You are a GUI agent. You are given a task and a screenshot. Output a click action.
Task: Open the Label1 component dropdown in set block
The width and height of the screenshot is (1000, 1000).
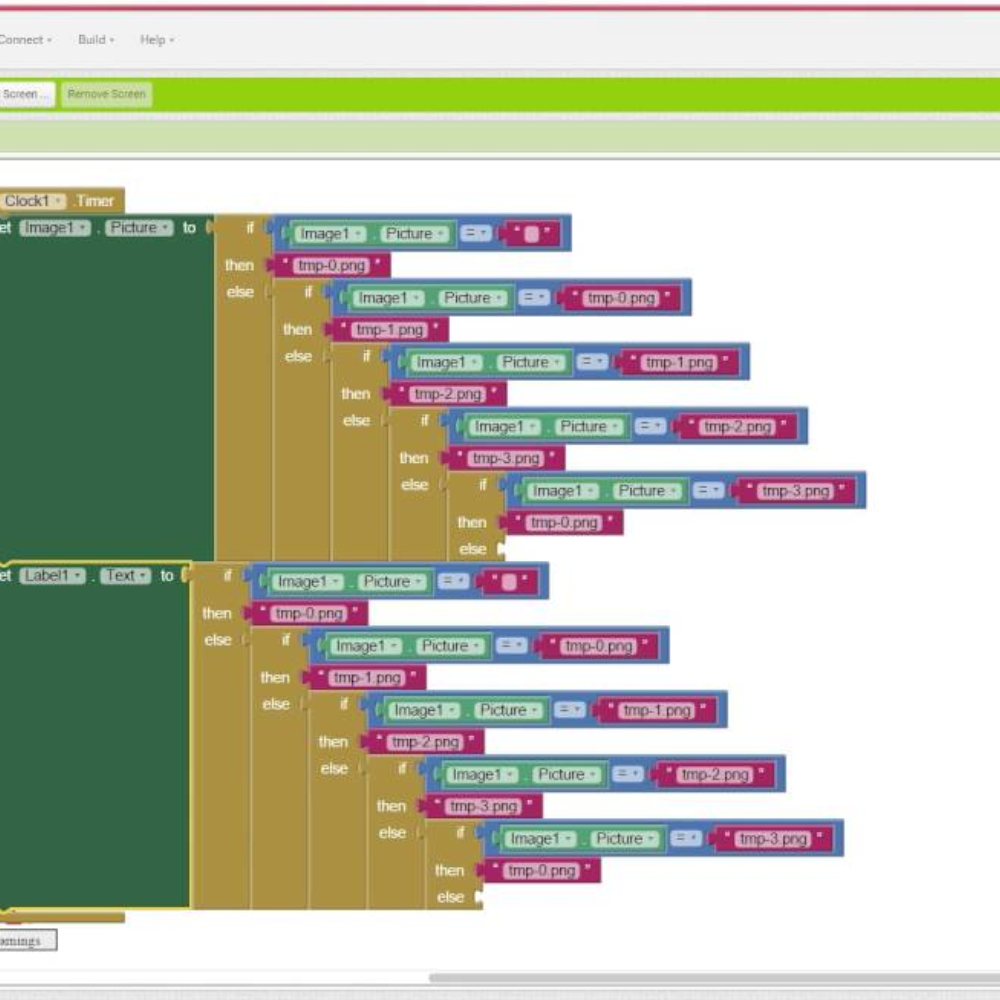52,576
